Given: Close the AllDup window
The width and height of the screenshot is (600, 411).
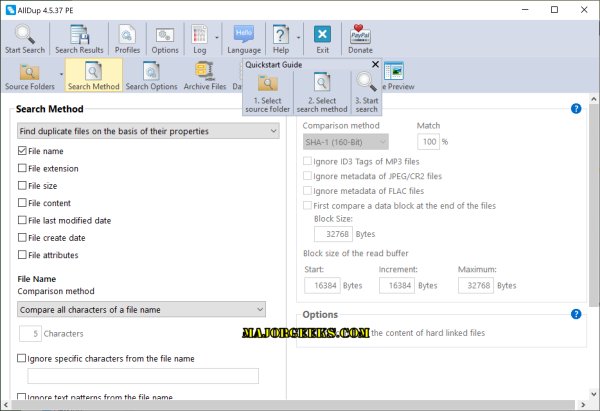Looking at the screenshot, I should coord(584,10).
